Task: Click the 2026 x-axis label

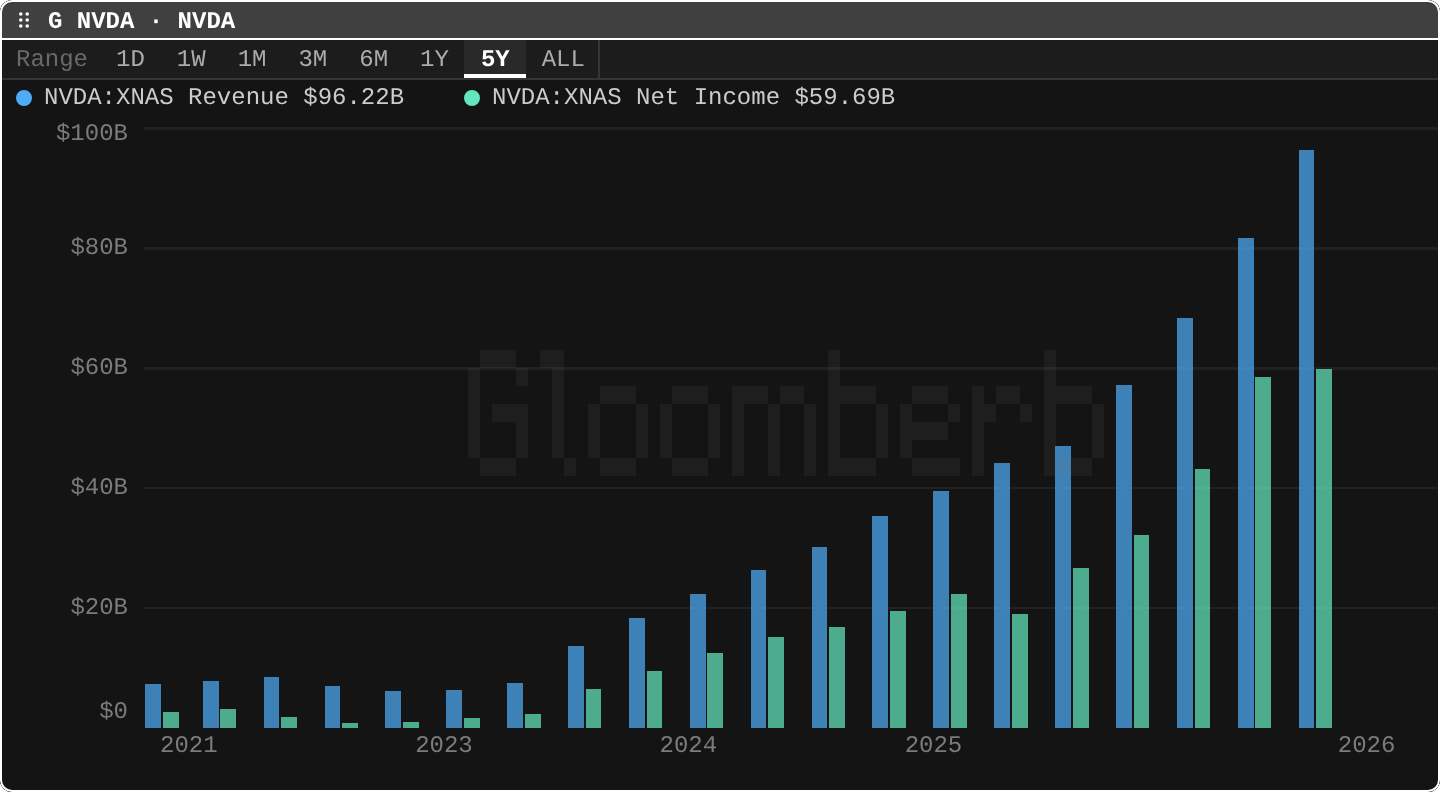Action: coord(1366,745)
